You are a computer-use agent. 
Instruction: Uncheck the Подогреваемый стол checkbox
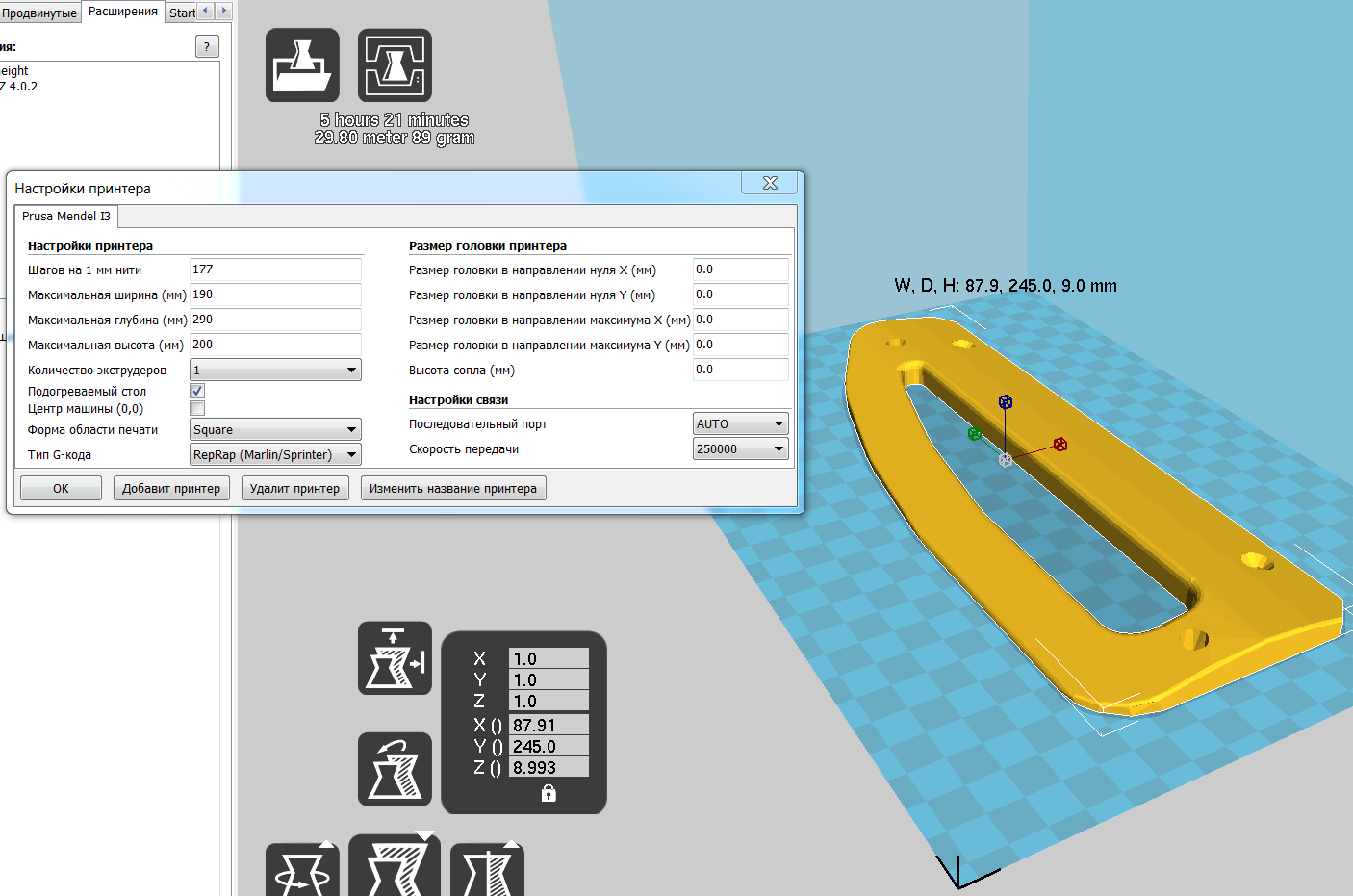[x=197, y=391]
